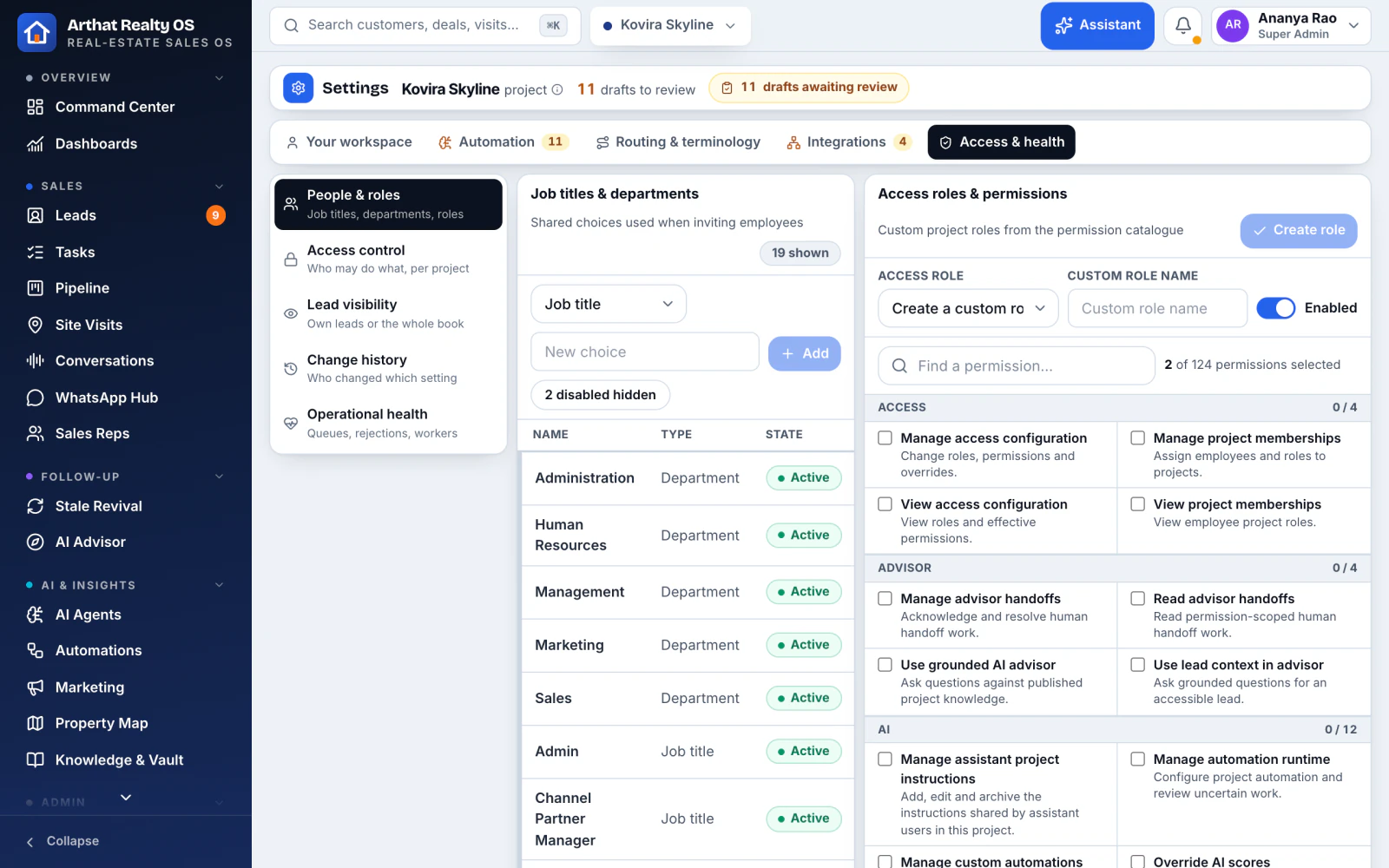This screenshot has width=1389, height=868.
Task: Check Use grounded AI advisor
Action: pos(885,665)
